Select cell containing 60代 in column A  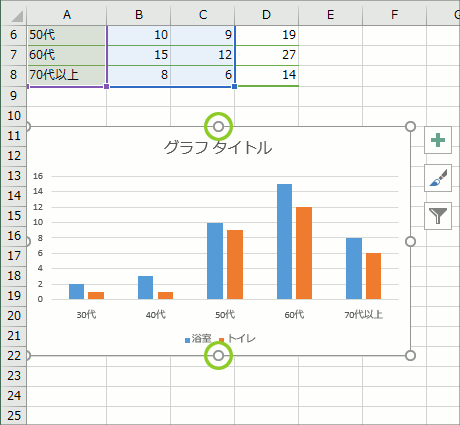[67, 55]
